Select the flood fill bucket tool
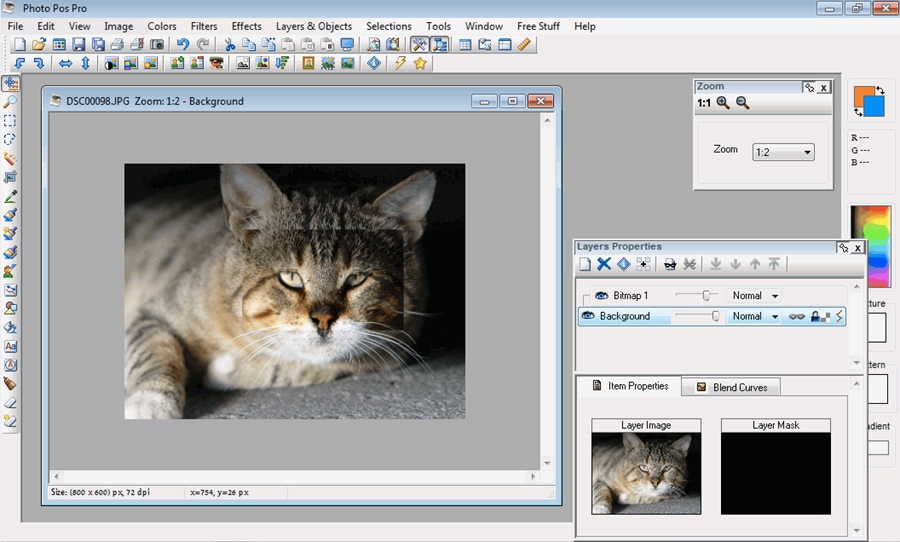Image resolution: width=900 pixels, height=542 pixels. click(x=10, y=327)
